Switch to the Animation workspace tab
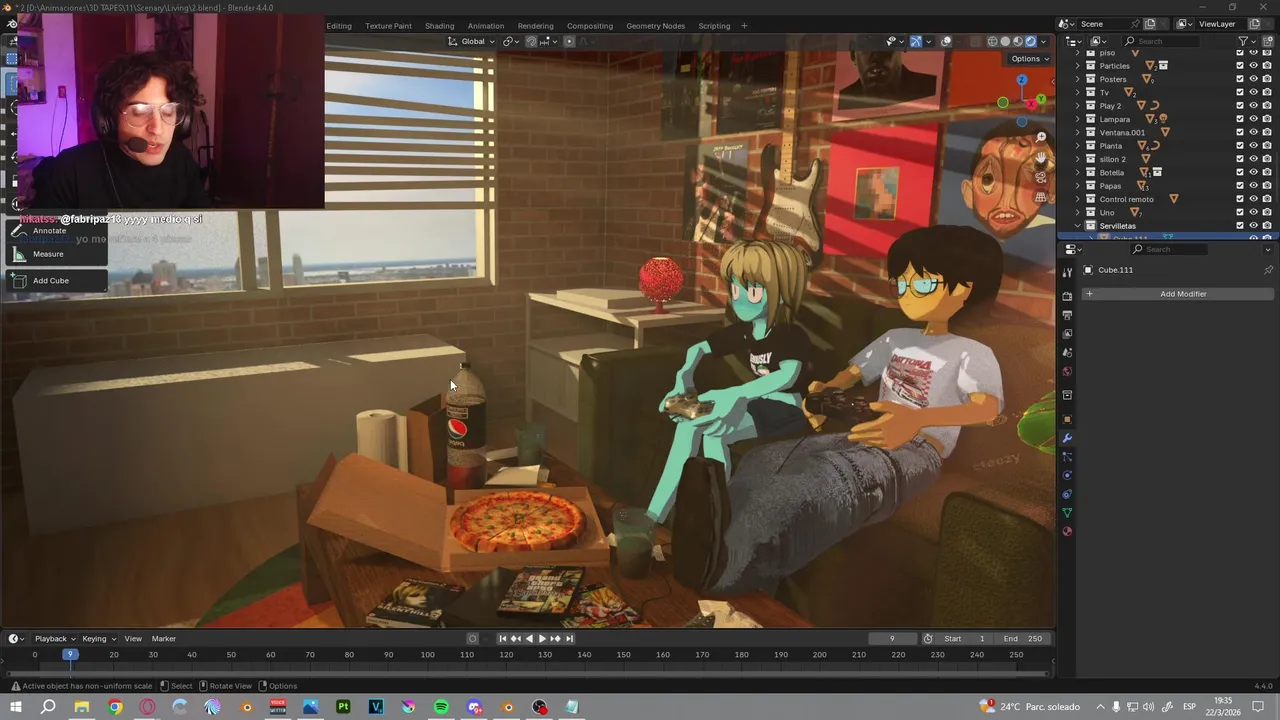The image size is (1280, 720). pos(486,26)
